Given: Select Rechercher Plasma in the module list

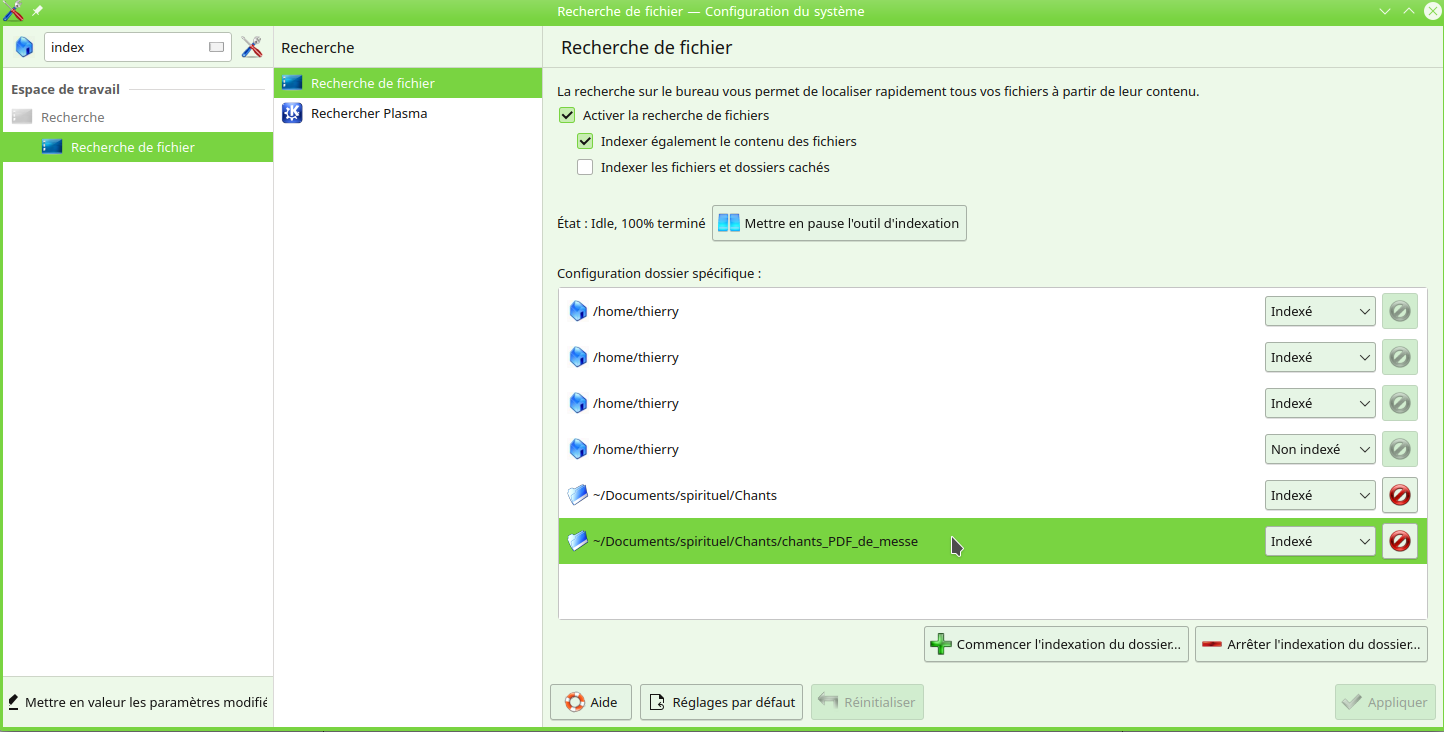Looking at the screenshot, I should [369, 113].
